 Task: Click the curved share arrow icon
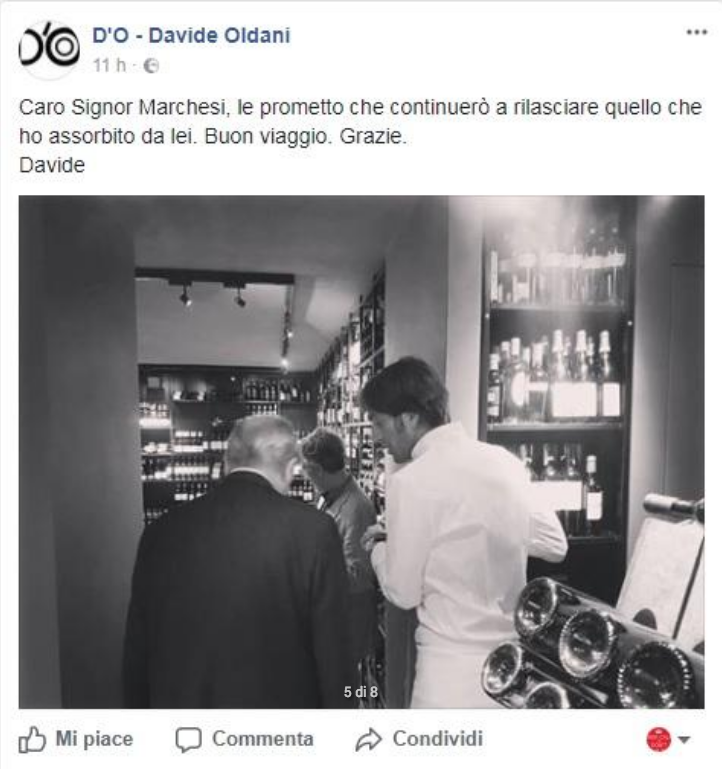pos(368,740)
